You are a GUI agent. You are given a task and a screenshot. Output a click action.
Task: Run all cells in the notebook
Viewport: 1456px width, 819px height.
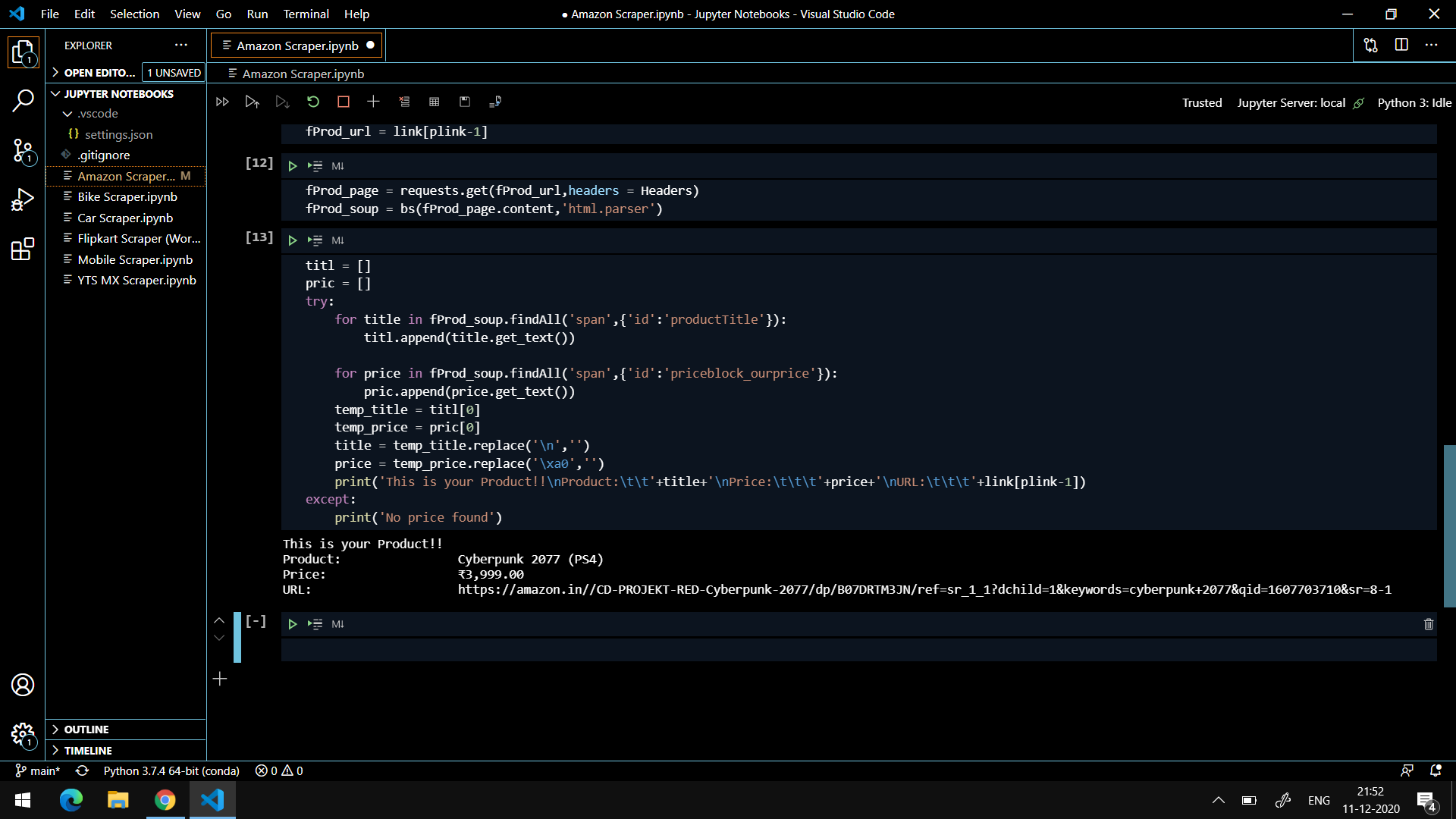tap(222, 101)
